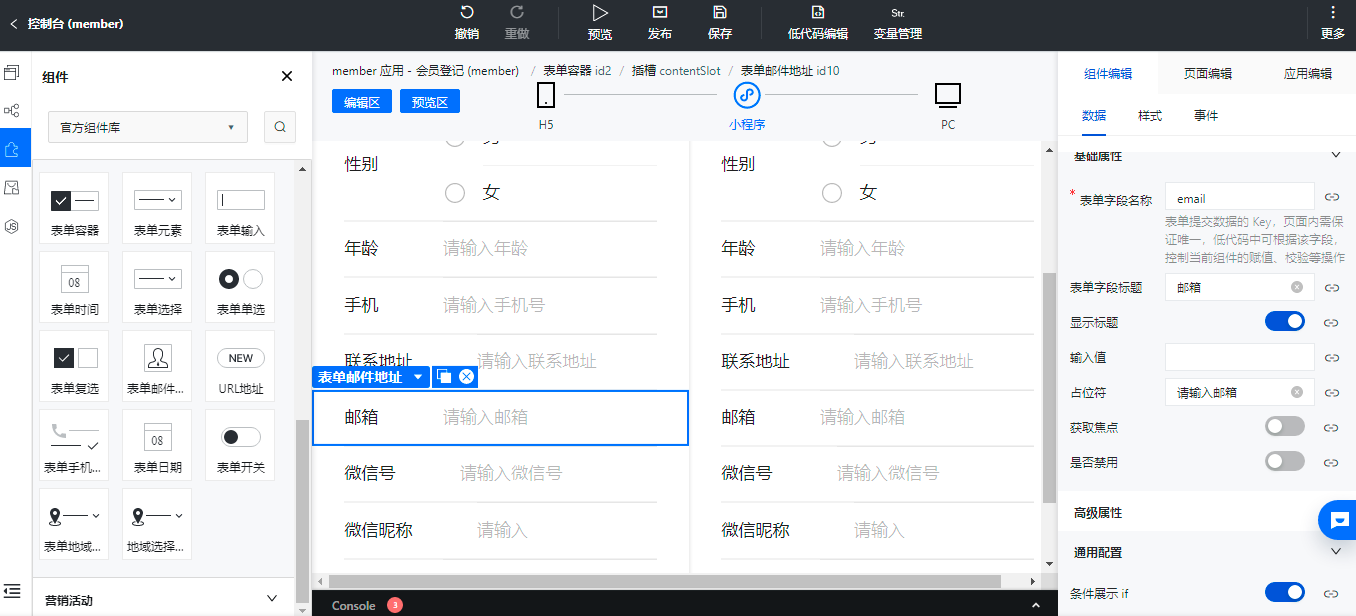Collapse the 通用配置 section
The height and width of the screenshot is (616, 1356).
click(1336, 551)
